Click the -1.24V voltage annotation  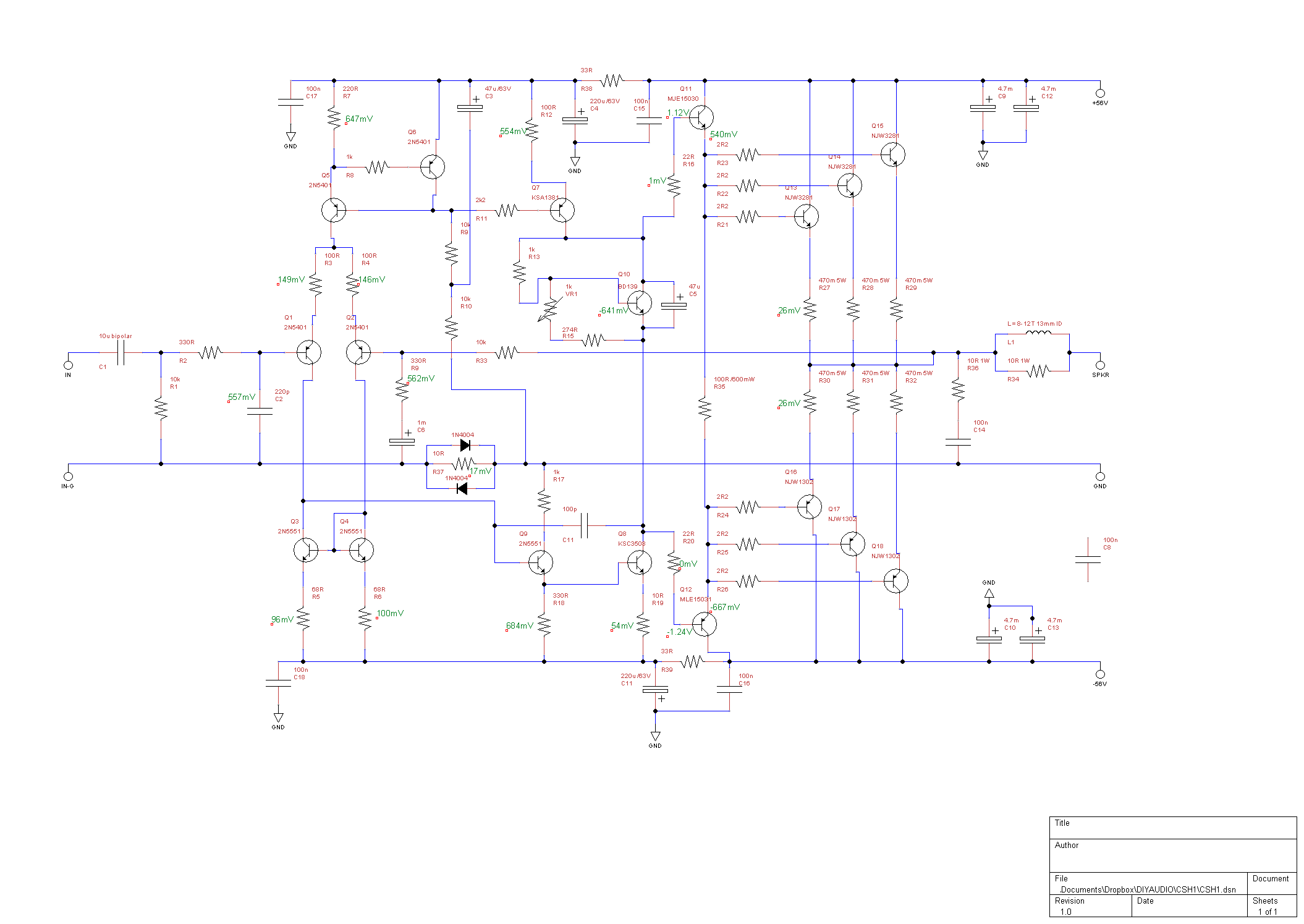[680, 632]
